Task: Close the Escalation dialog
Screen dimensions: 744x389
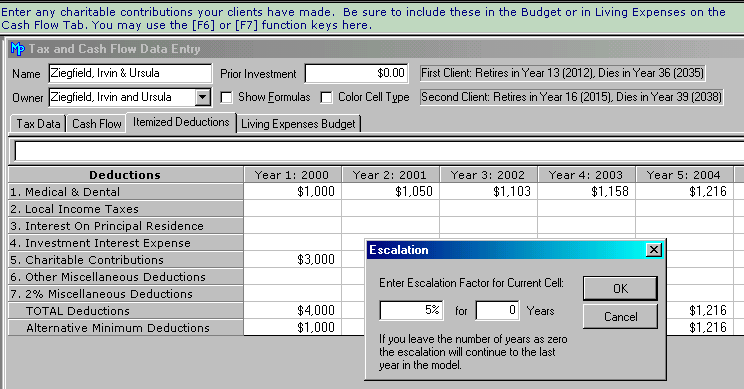Action: (x=653, y=250)
